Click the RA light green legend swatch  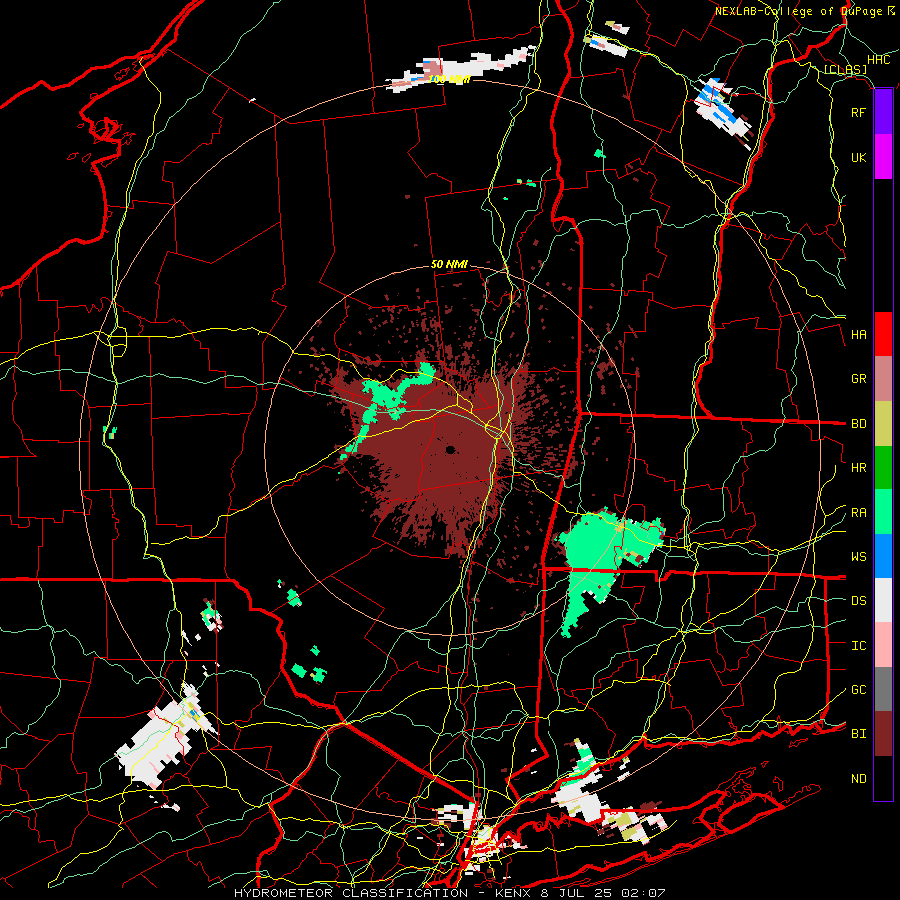click(x=883, y=512)
